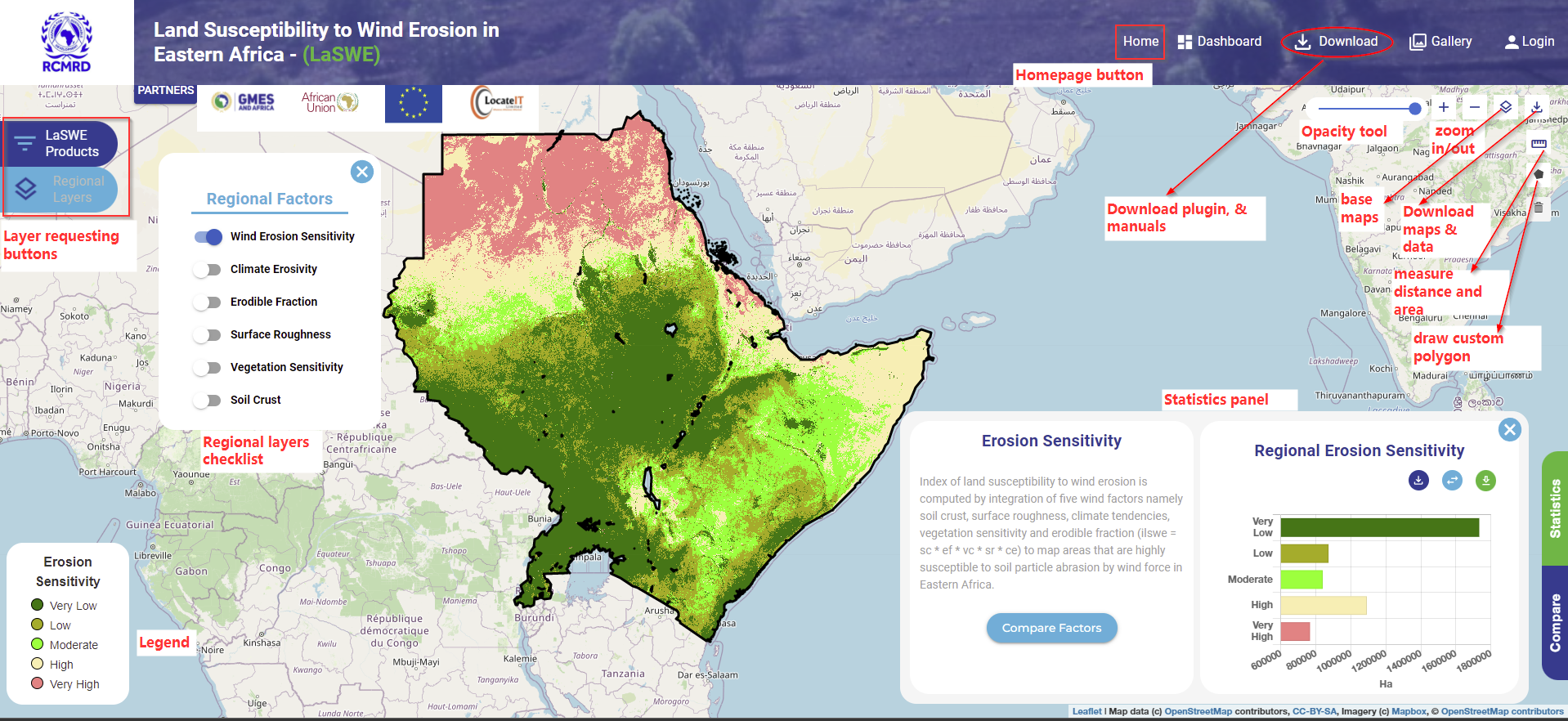
Task: Click the Compare Factors button
Action: pyautogui.click(x=1052, y=628)
